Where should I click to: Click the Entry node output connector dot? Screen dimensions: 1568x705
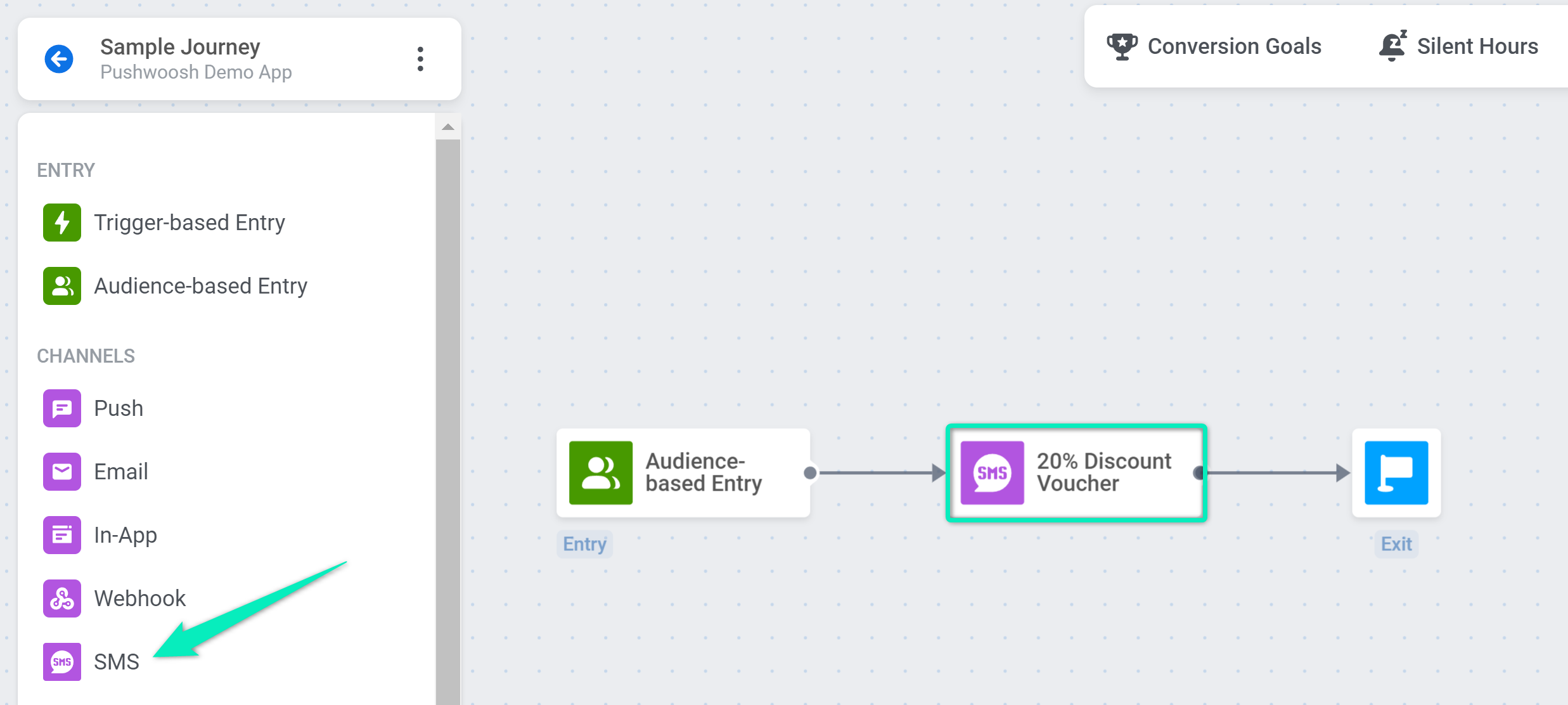pyautogui.click(x=810, y=473)
